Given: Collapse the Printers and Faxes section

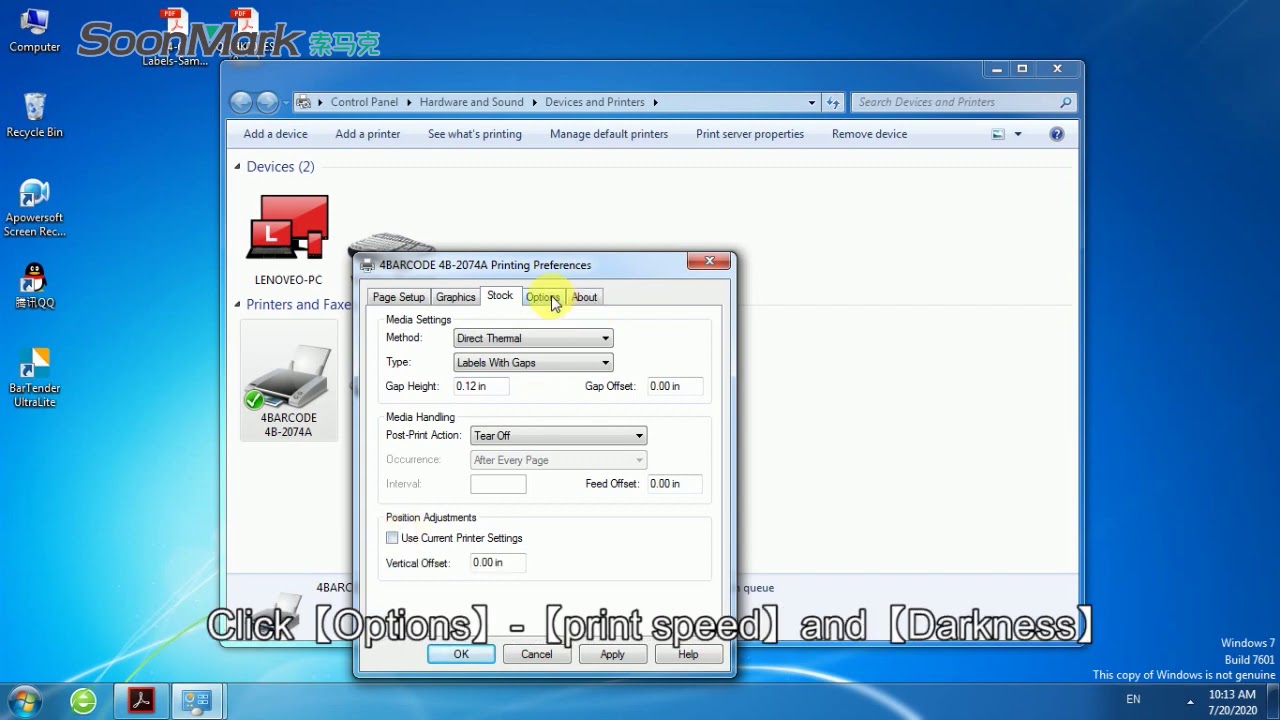Looking at the screenshot, I should pyautogui.click(x=238, y=305).
